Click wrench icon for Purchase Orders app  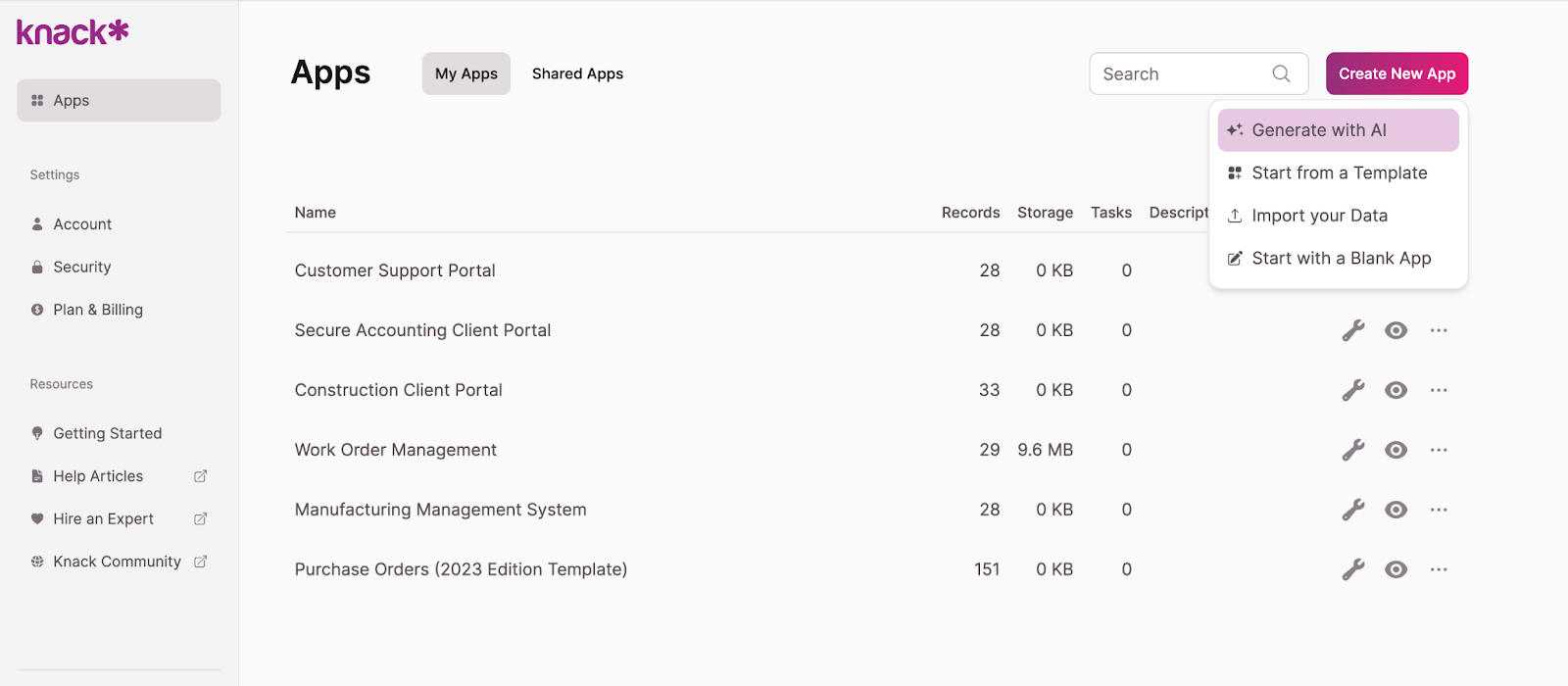1353,569
